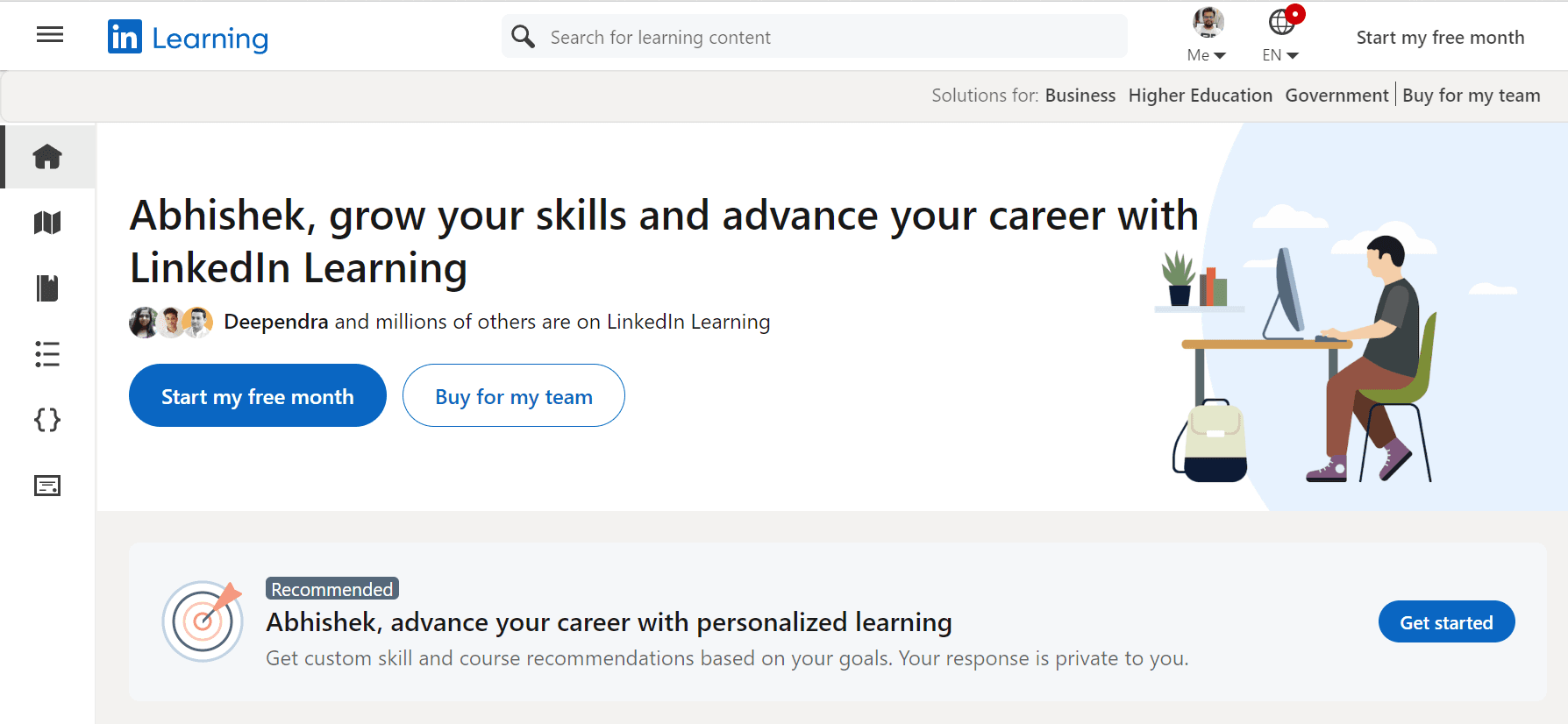Open the curly braces code icon
Viewport: 1568px width, 724px height.
(47, 420)
